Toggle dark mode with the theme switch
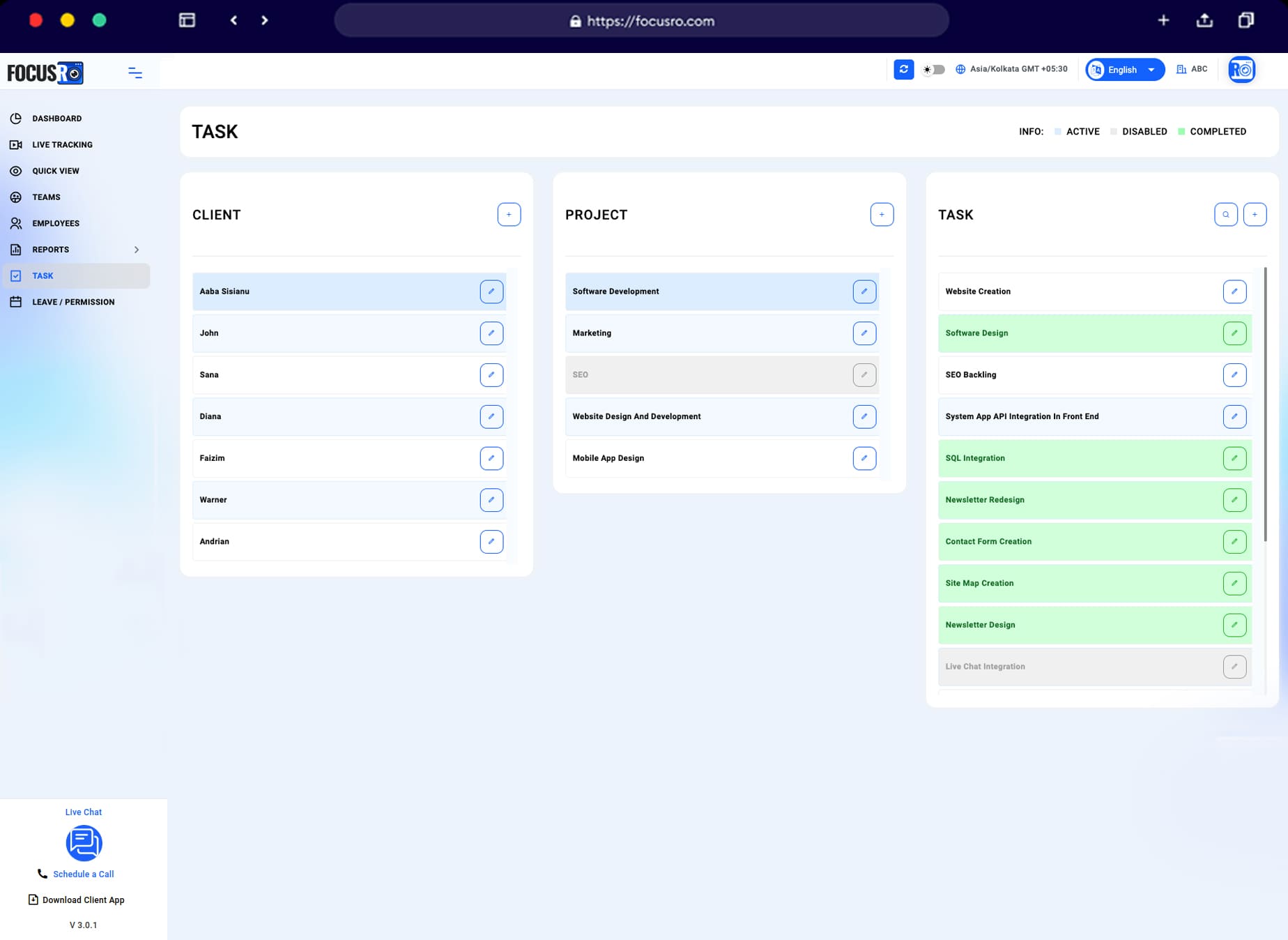Image resolution: width=1288 pixels, height=940 pixels. [x=933, y=70]
